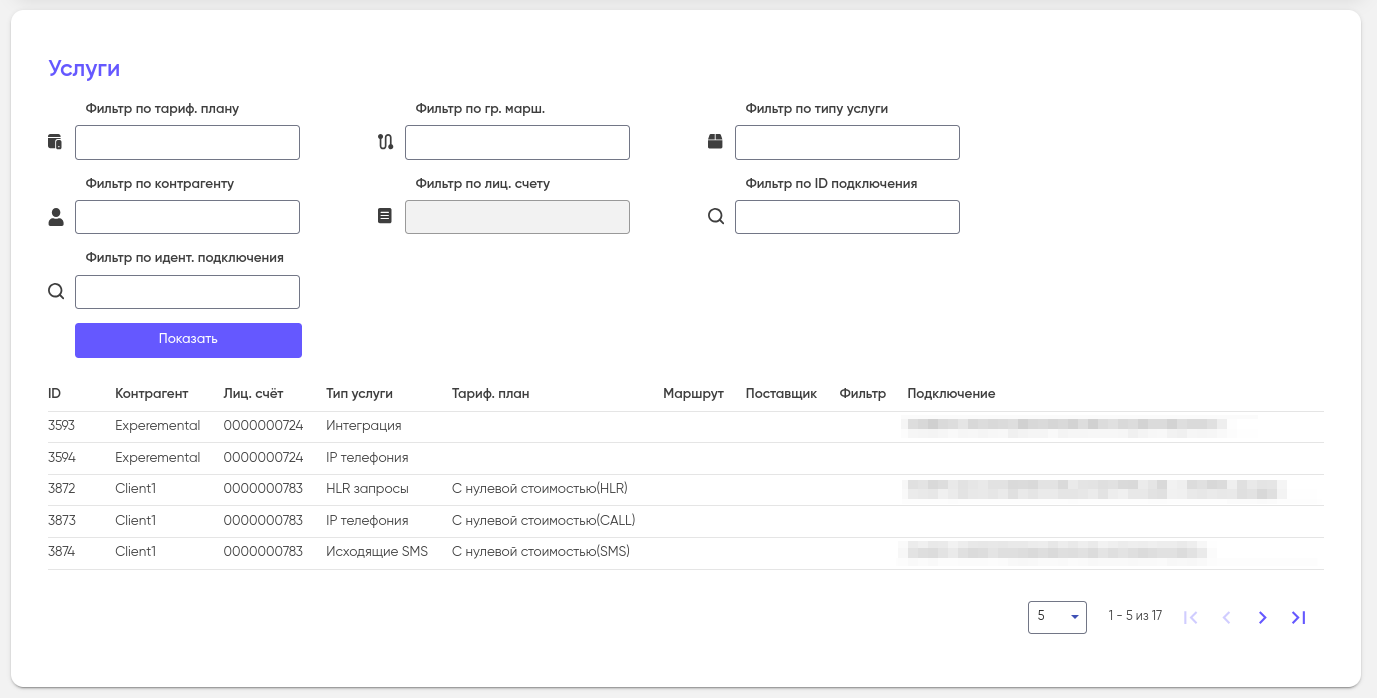
Task: Open the rows-per-page dropdown
Action: pyautogui.click(x=1057, y=617)
